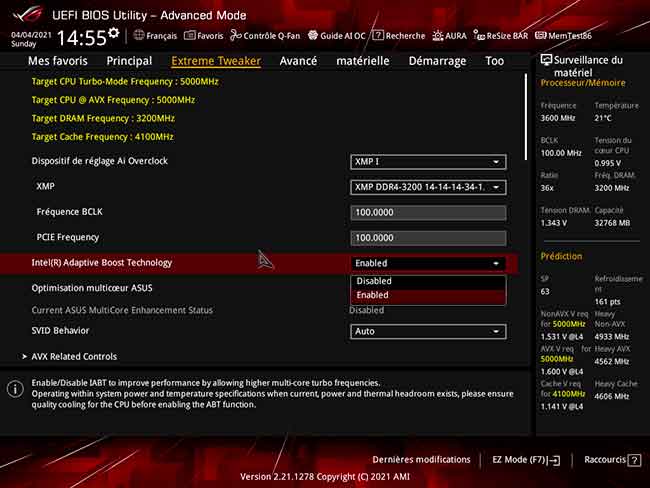The height and width of the screenshot is (488, 650).
Task: Click the Recherche search icon
Action: pos(399,36)
